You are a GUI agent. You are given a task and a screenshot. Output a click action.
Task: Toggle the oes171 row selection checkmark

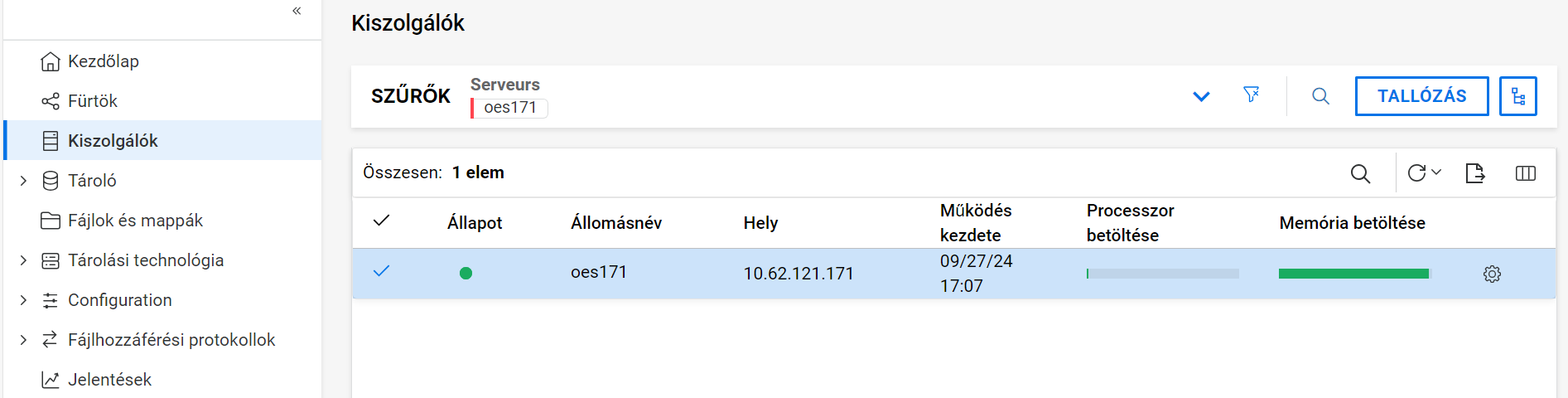[x=381, y=271]
